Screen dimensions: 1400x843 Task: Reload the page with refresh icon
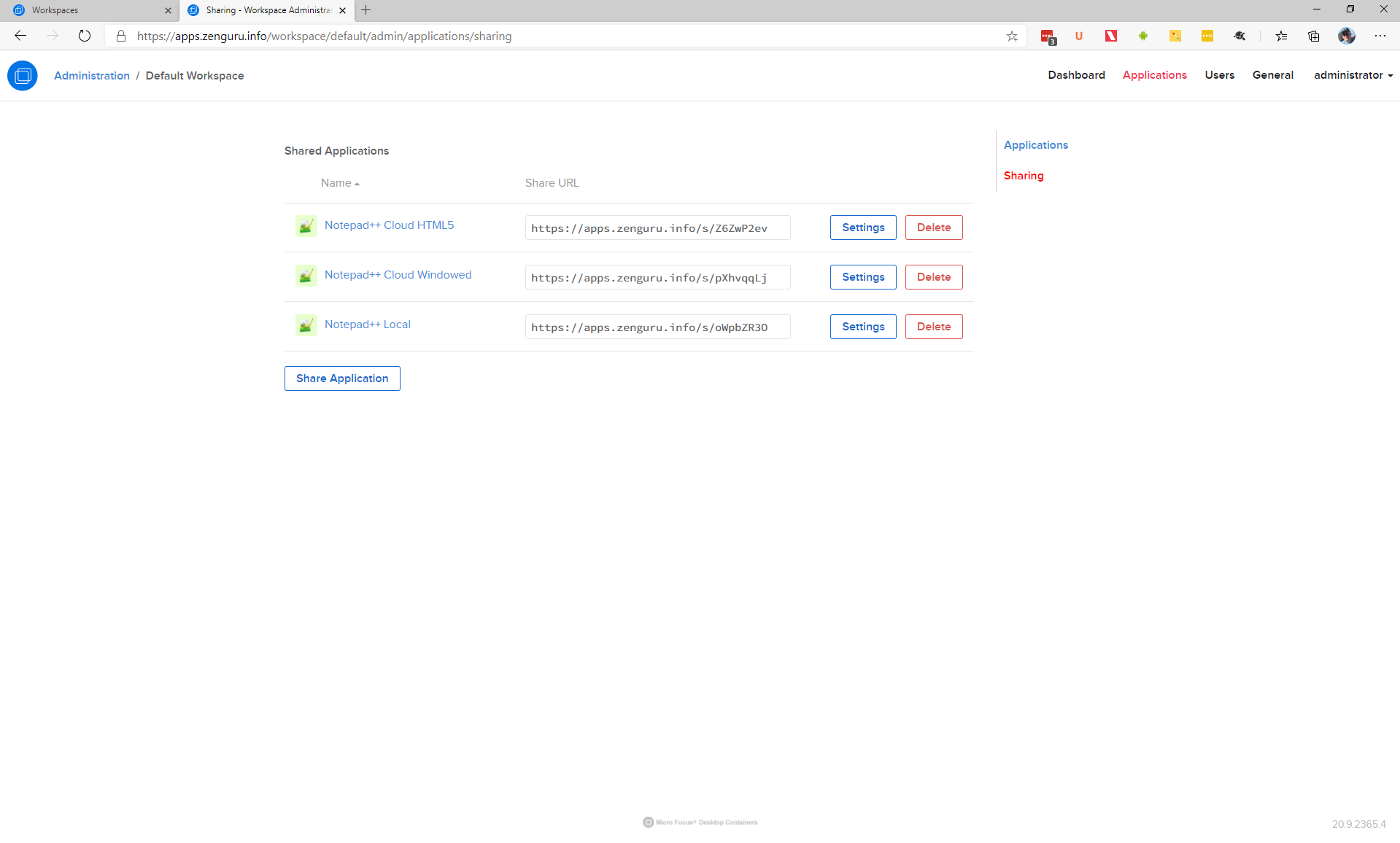click(x=85, y=36)
